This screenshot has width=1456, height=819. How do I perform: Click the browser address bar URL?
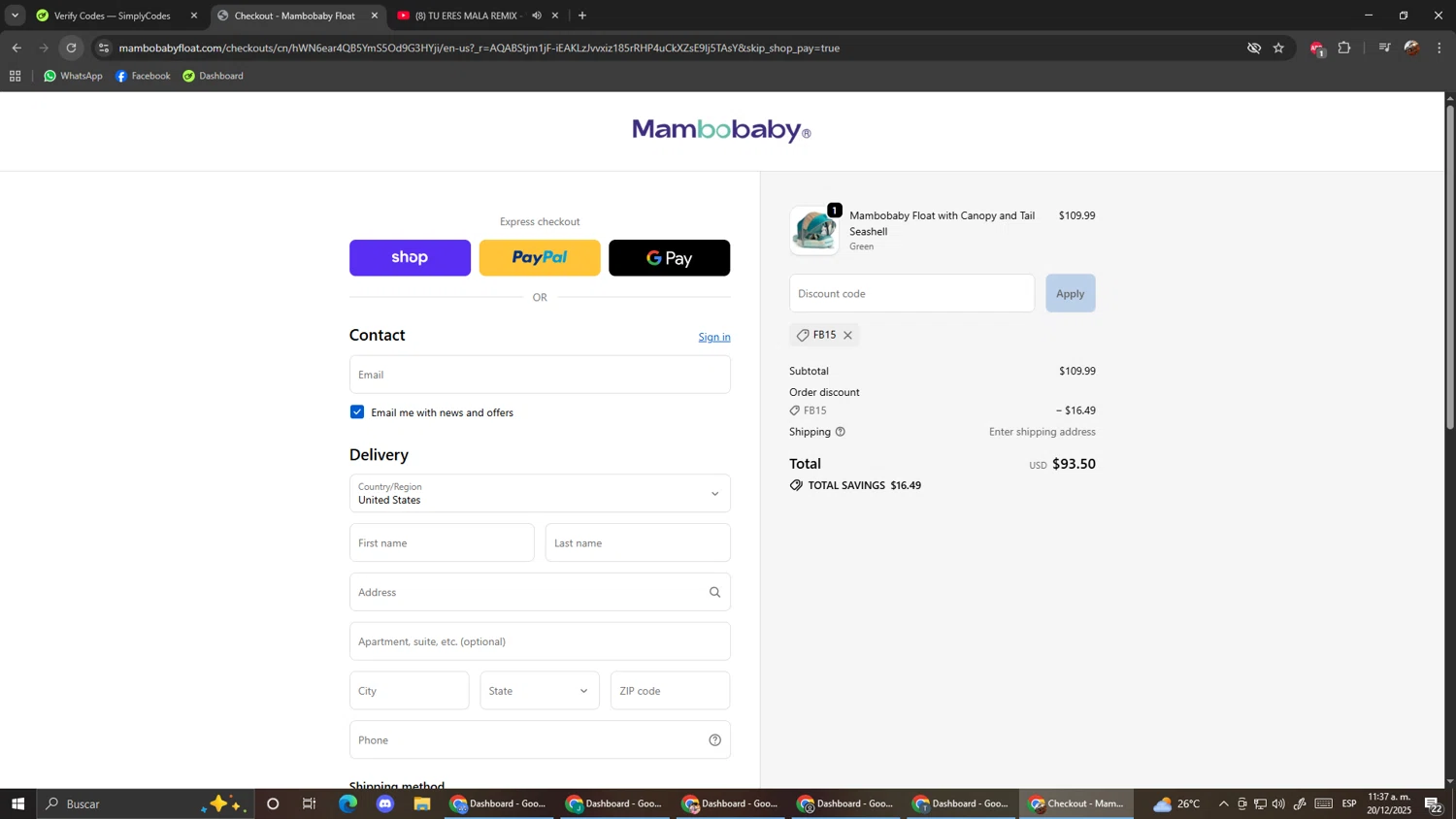click(479, 48)
